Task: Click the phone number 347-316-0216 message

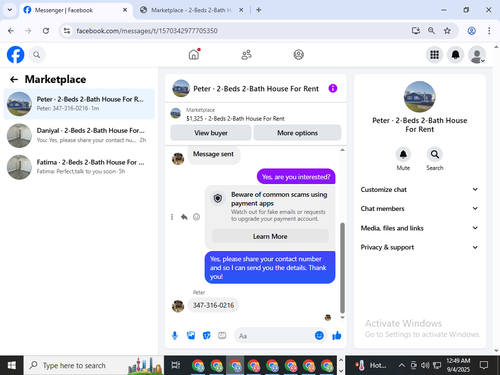Action: (213, 305)
